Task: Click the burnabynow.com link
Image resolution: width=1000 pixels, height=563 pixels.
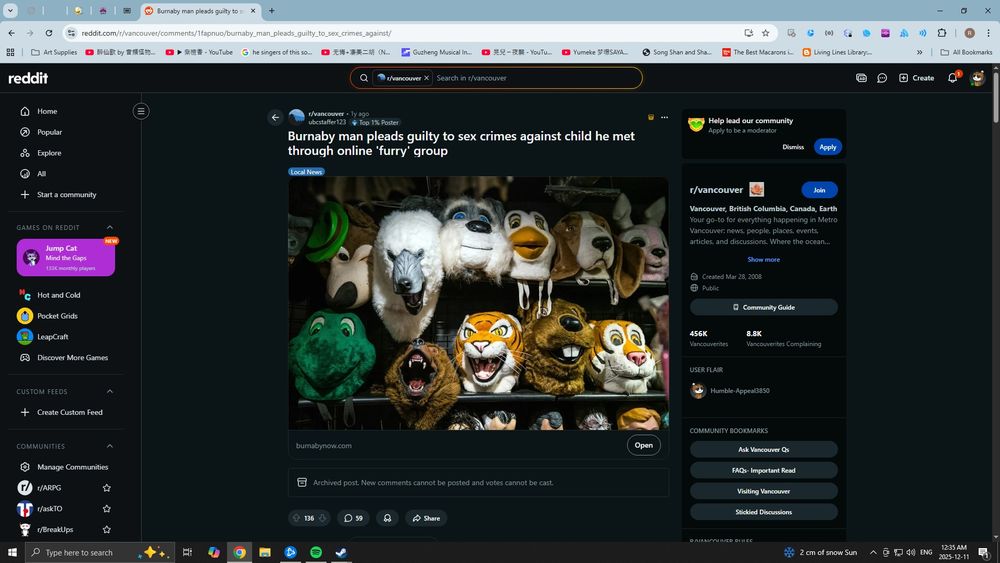Action: pyautogui.click(x=323, y=446)
